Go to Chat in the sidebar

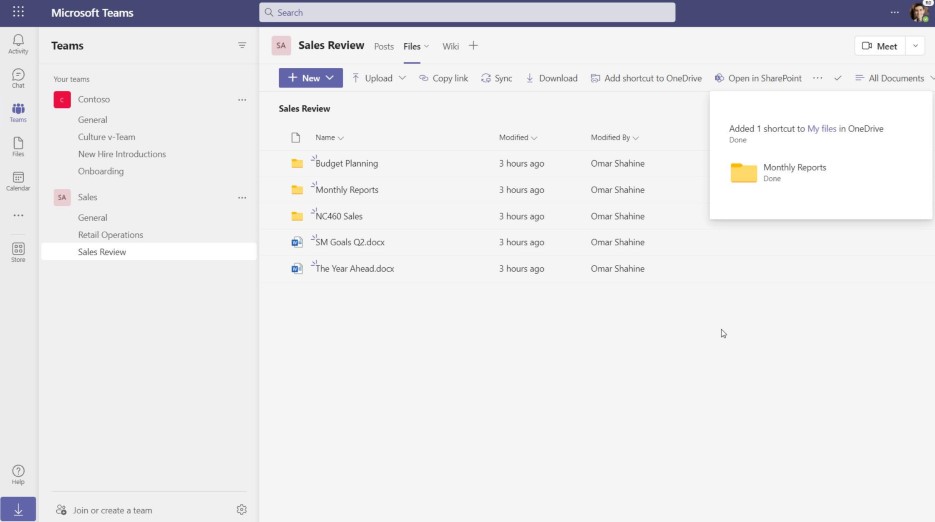[18, 78]
